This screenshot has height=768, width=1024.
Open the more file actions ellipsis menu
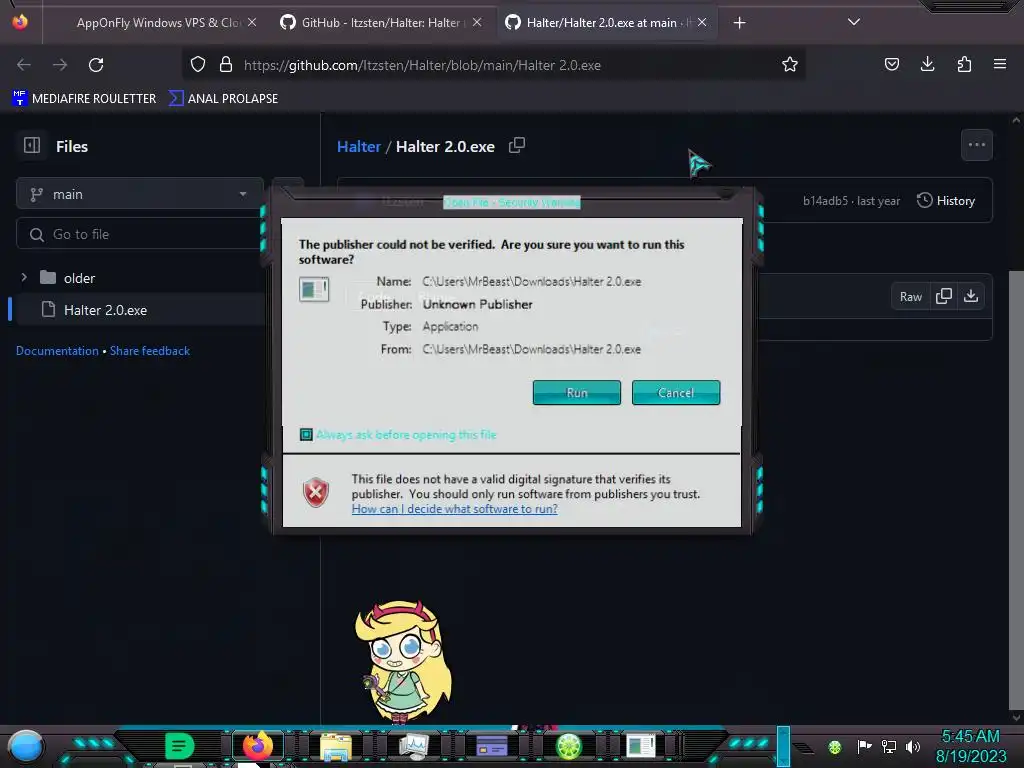(x=977, y=145)
